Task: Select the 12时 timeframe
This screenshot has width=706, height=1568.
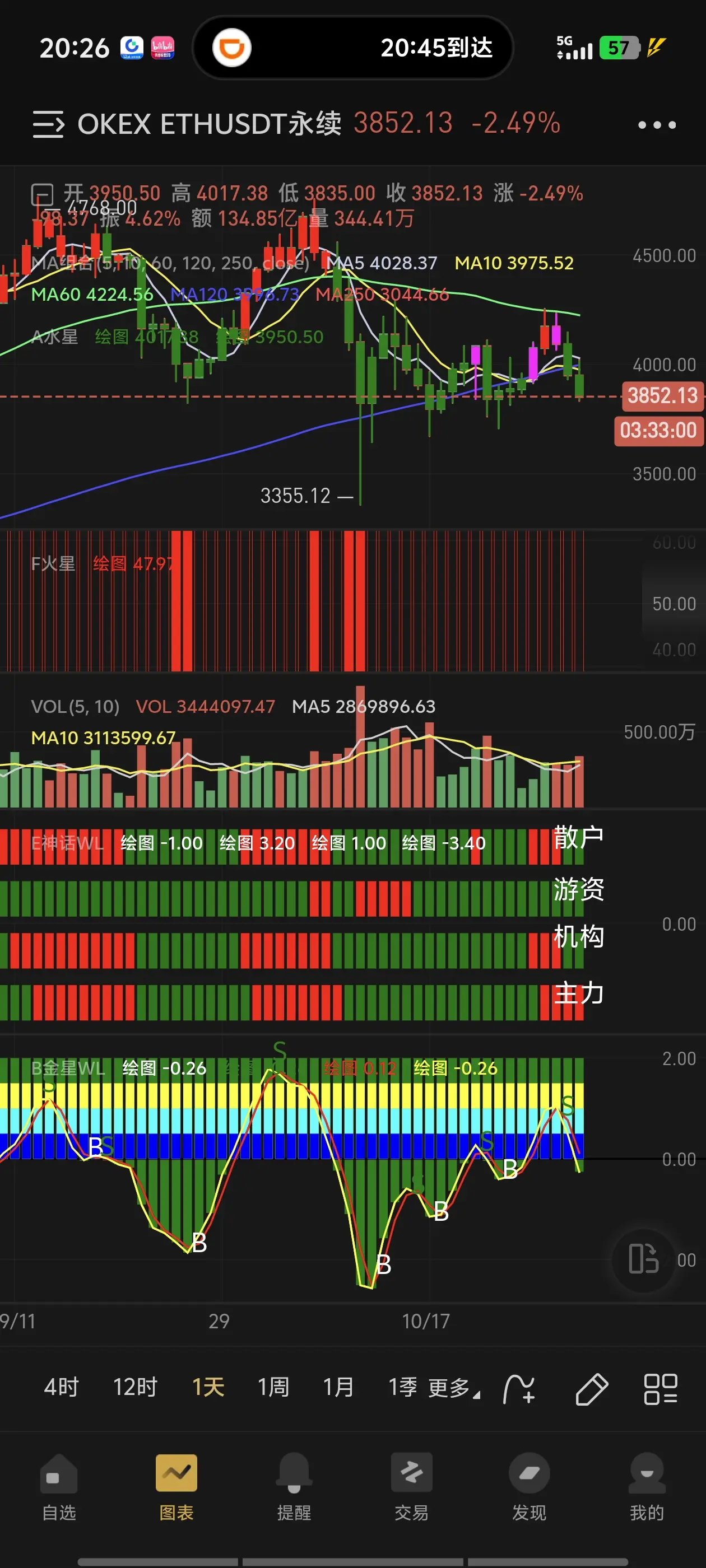Action: click(135, 1388)
